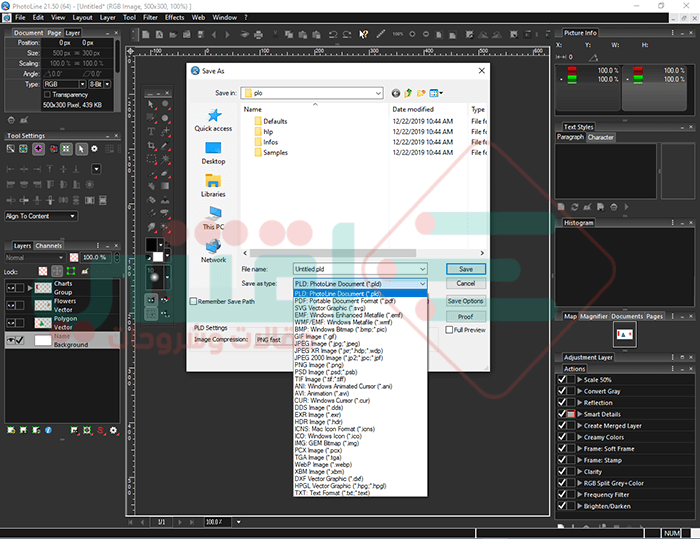Viewport: 700px width, 539px height.
Task: Click the Cancel button
Action: pyautogui.click(x=466, y=283)
